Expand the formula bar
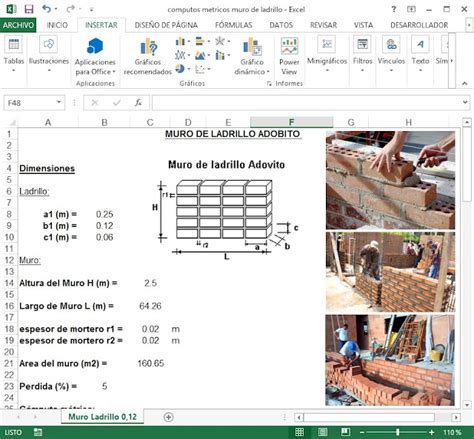 pyautogui.click(x=465, y=102)
